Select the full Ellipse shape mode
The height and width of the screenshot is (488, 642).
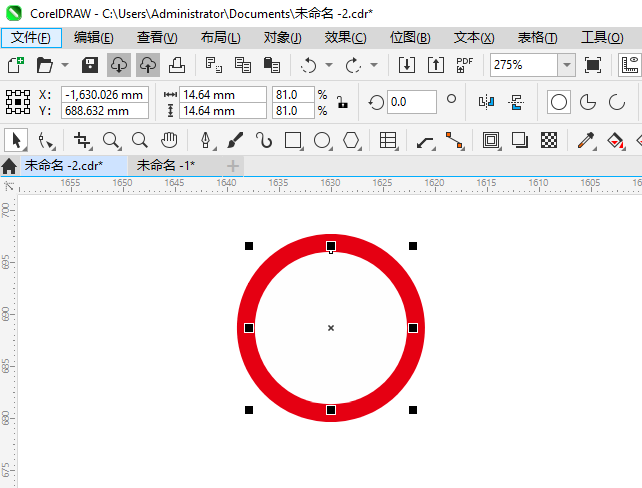click(559, 102)
